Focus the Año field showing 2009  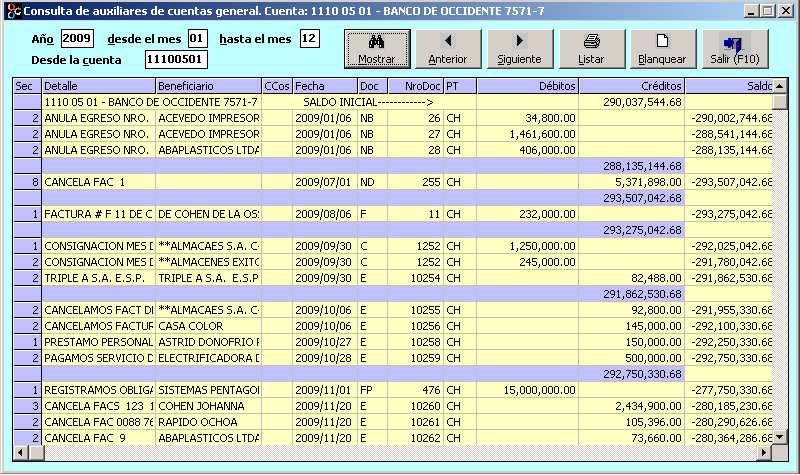tap(77, 38)
